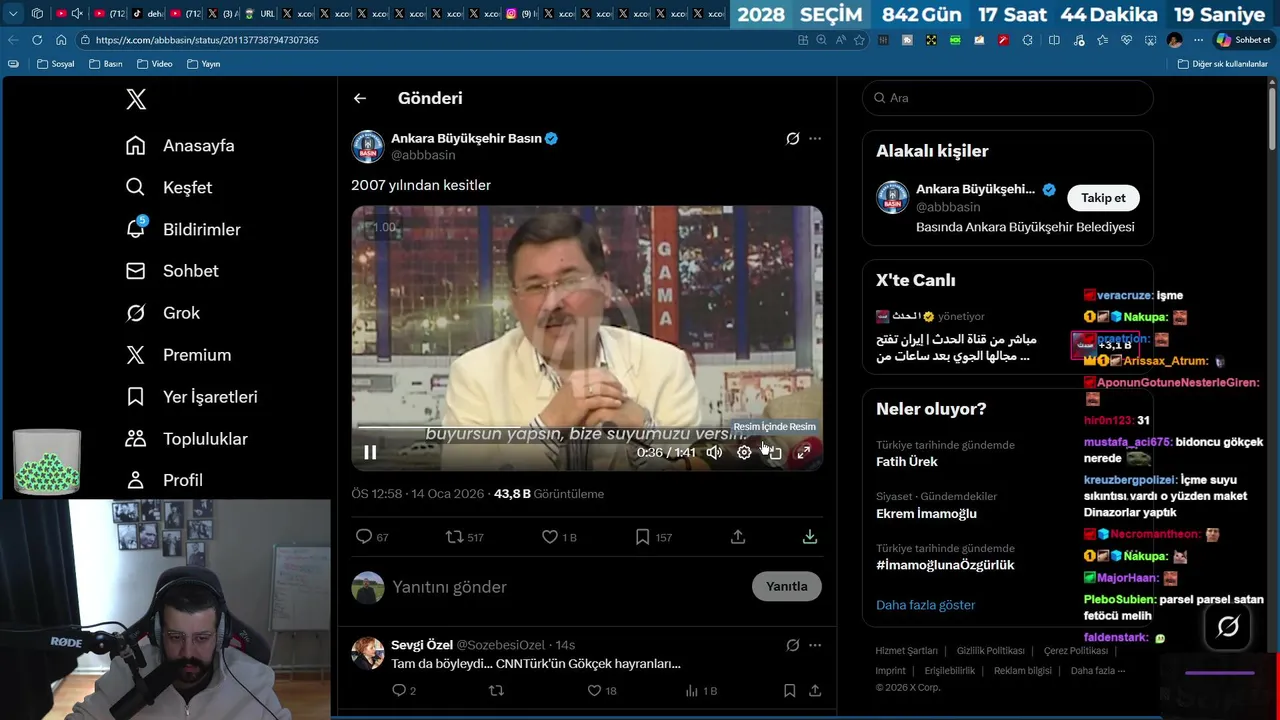Image resolution: width=1280 pixels, height=720 pixels.
Task: View analytics of Sevgi Özel's comment
Action: click(701, 691)
